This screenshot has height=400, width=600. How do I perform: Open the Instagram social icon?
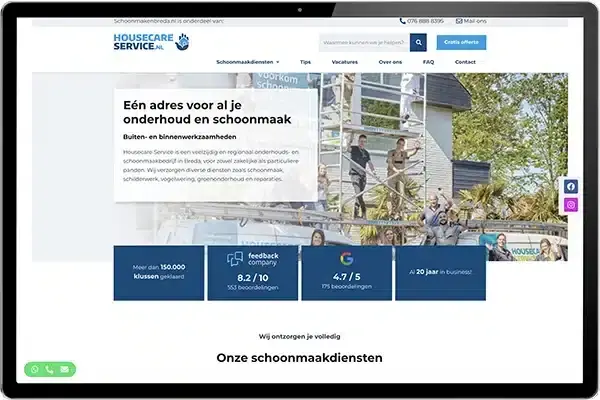(x=571, y=205)
